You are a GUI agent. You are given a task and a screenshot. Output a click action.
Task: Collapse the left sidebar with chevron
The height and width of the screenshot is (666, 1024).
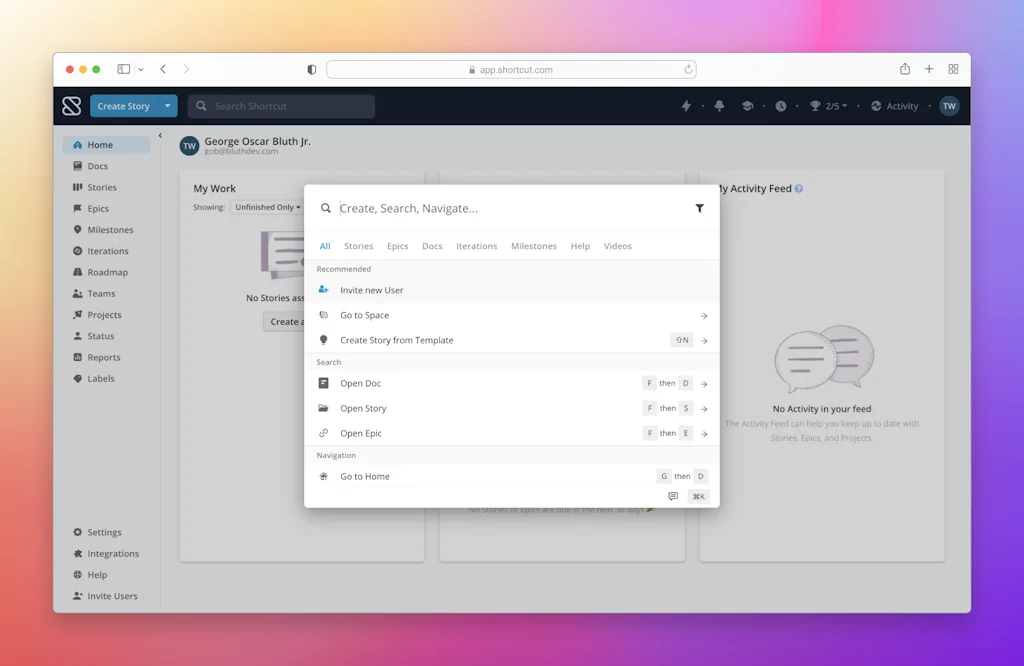(160, 136)
